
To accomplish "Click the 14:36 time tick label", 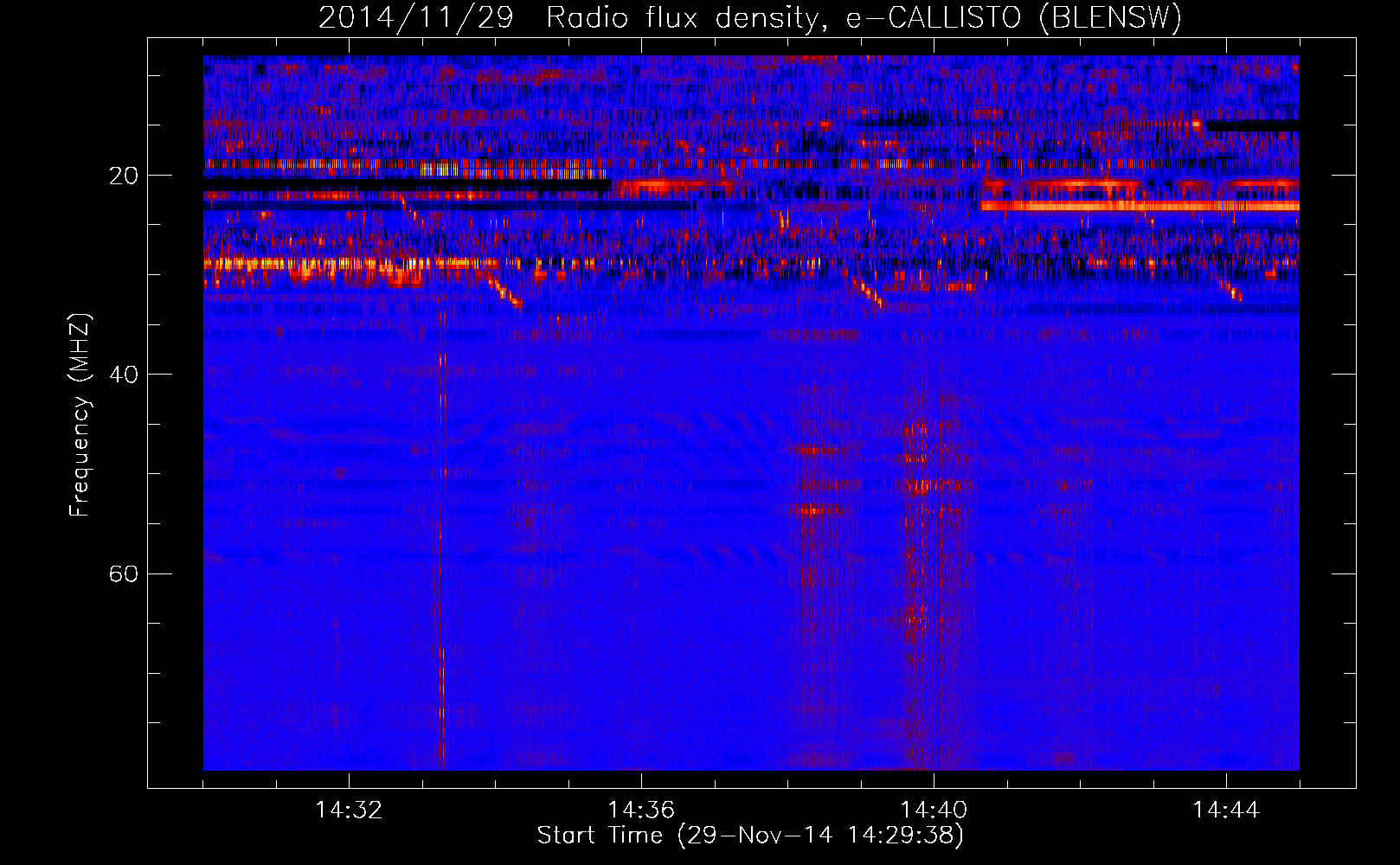I will pyautogui.click(x=641, y=811).
